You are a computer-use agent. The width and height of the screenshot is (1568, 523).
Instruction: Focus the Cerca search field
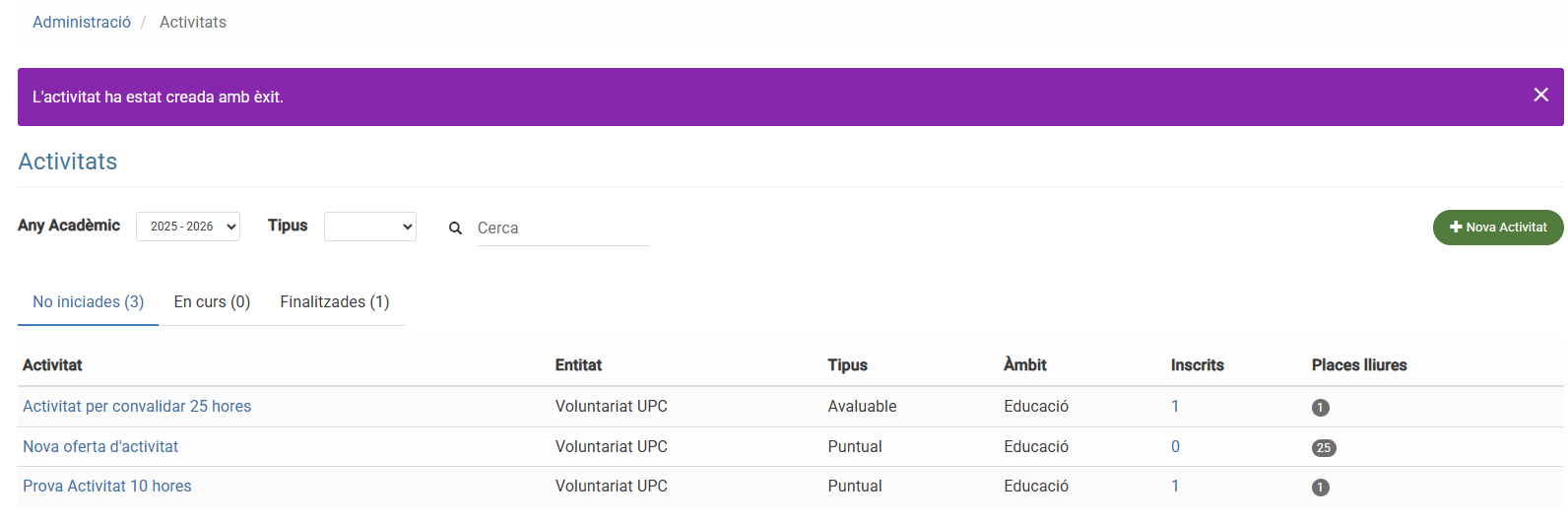(562, 229)
